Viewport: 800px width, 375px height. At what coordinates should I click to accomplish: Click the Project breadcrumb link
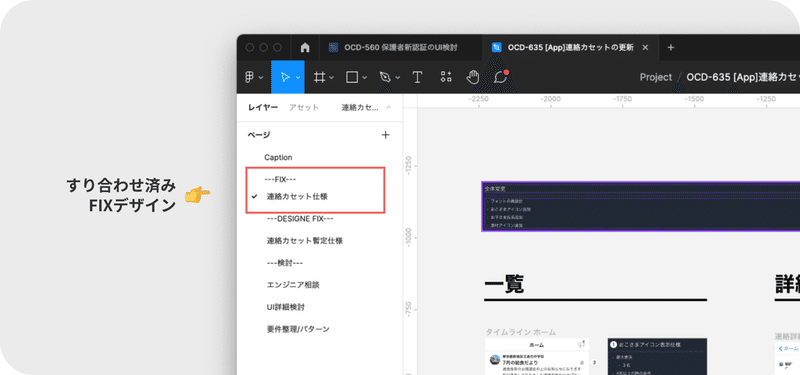point(656,77)
